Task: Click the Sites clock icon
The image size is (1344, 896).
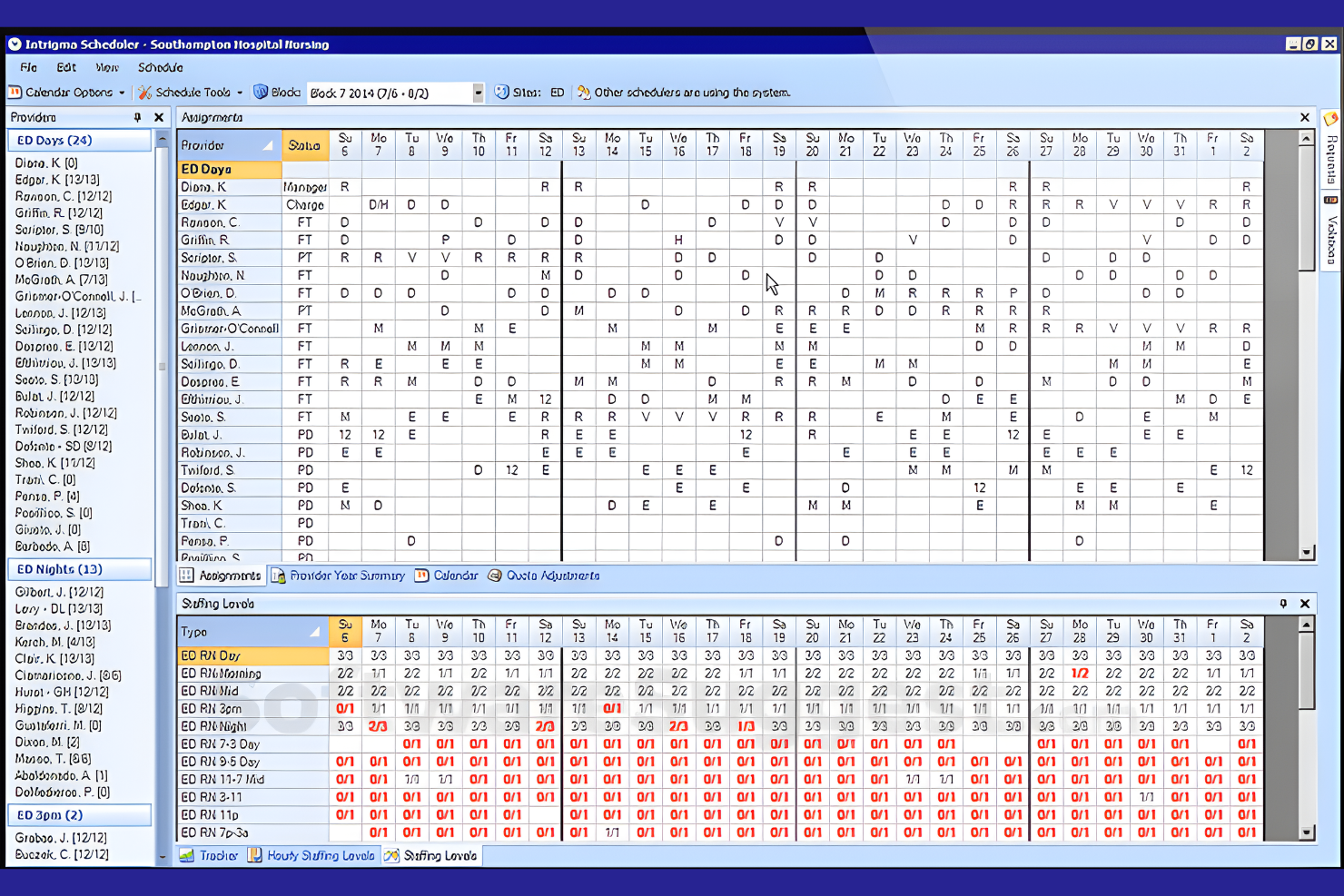Action: tap(502, 92)
